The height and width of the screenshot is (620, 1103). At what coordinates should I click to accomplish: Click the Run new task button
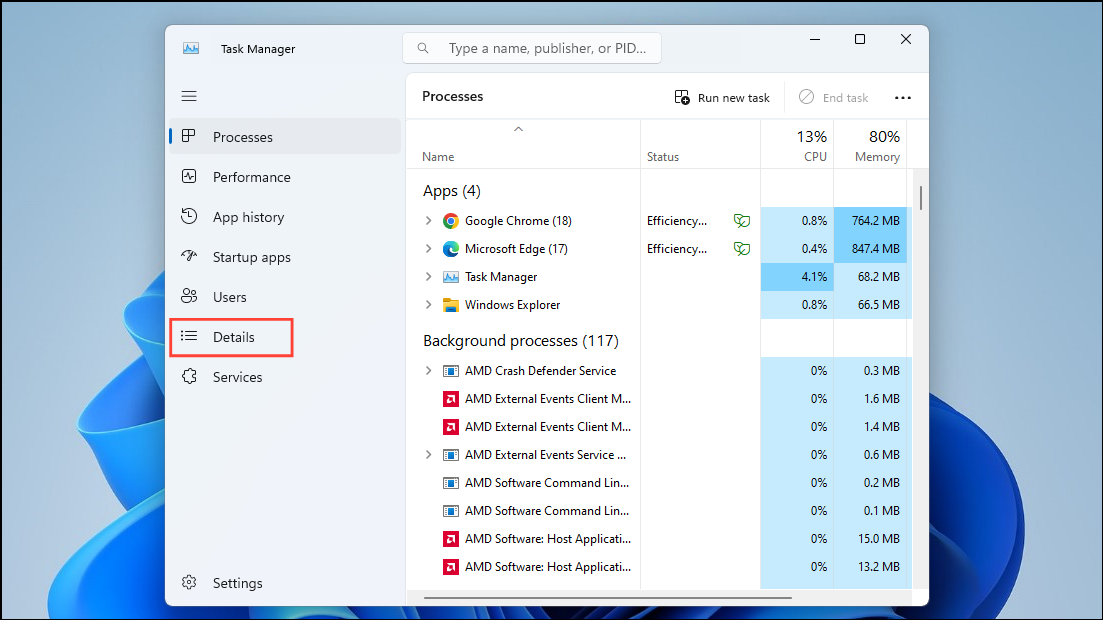point(722,97)
